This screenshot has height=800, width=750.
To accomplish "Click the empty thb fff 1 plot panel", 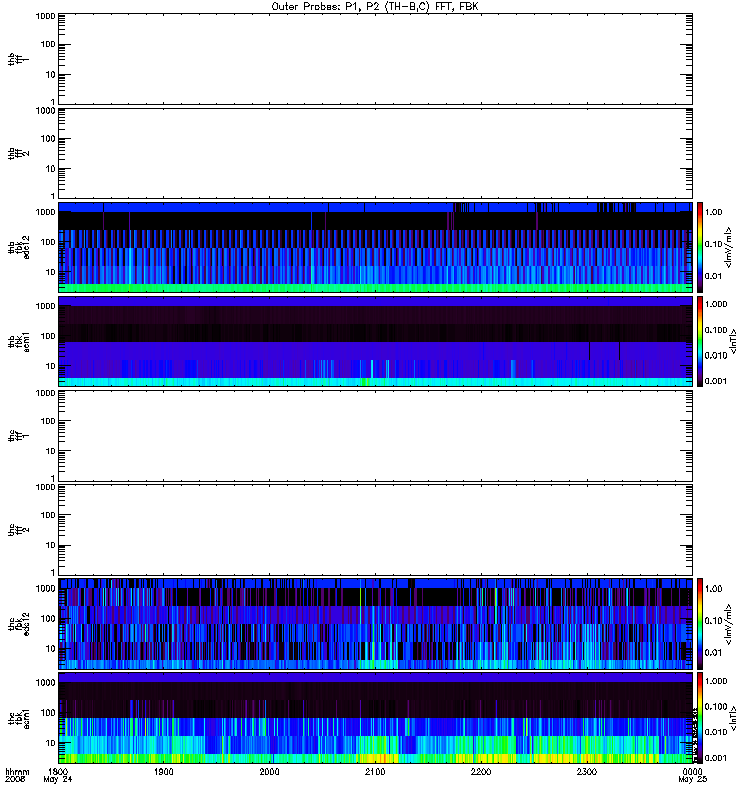I will pos(375,59).
